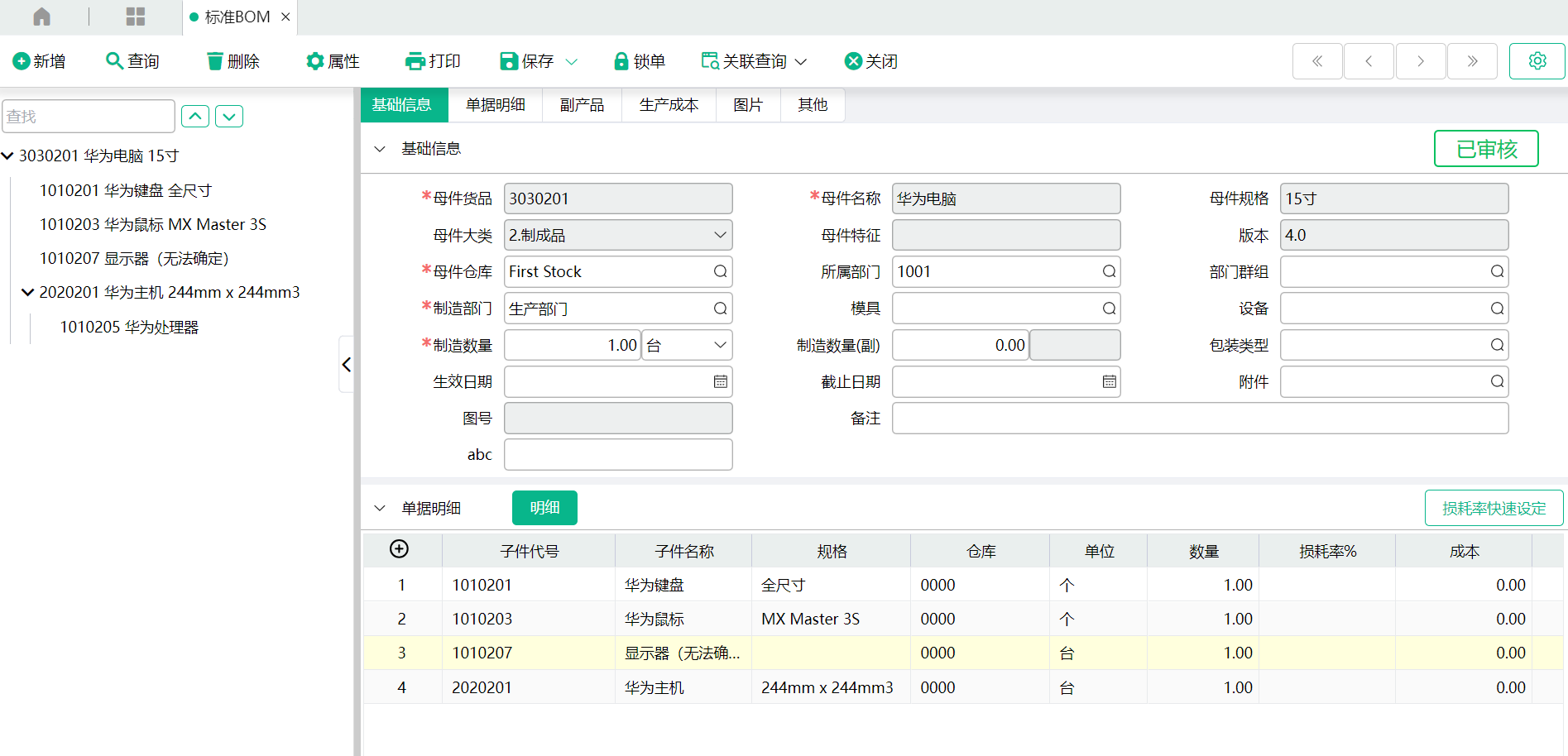This screenshot has width=1568, height=756.
Task: Collapse the 单据明细 section chevron
Action: click(x=380, y=508)
